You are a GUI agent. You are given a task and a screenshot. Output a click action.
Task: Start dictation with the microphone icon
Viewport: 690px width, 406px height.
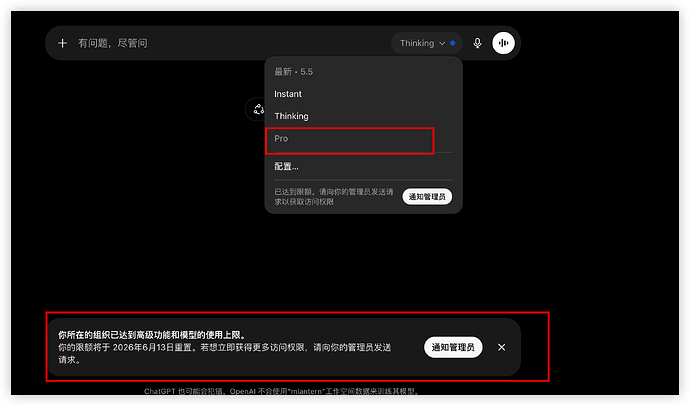477,43
